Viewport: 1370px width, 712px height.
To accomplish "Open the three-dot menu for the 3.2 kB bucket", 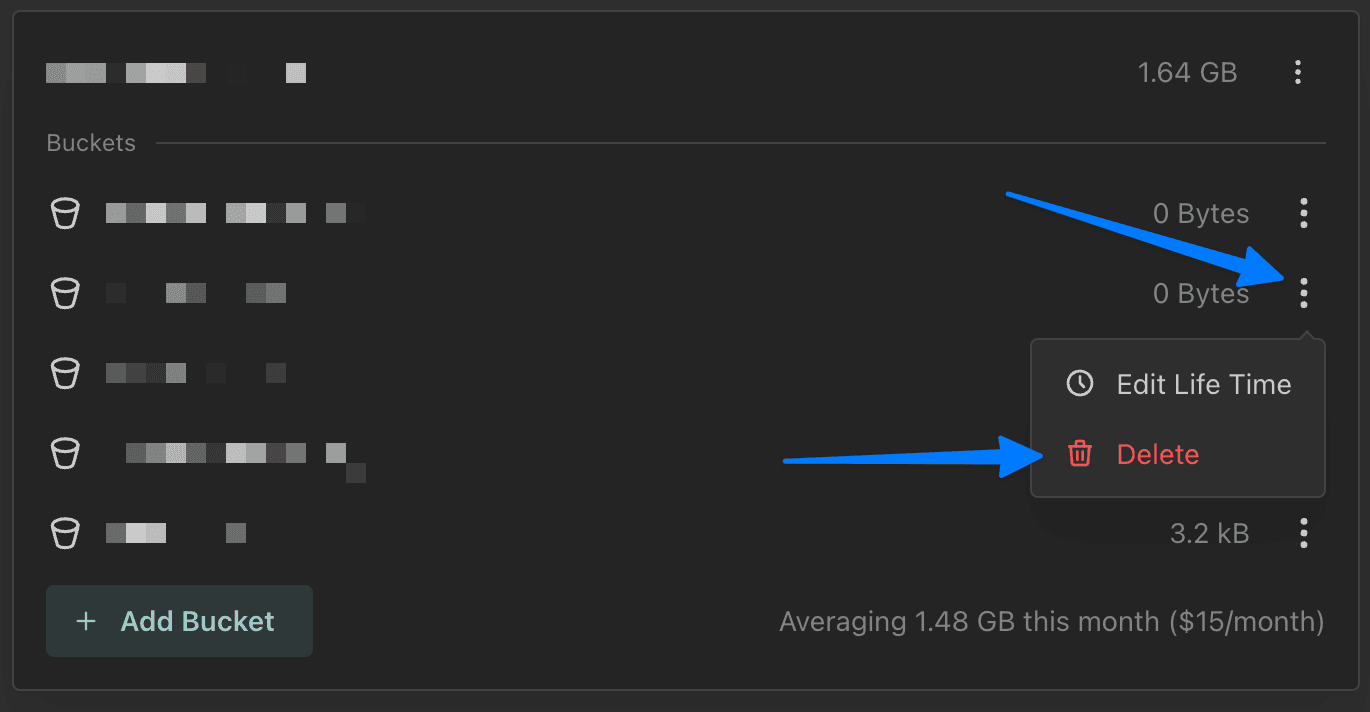I will (1303, 533).
